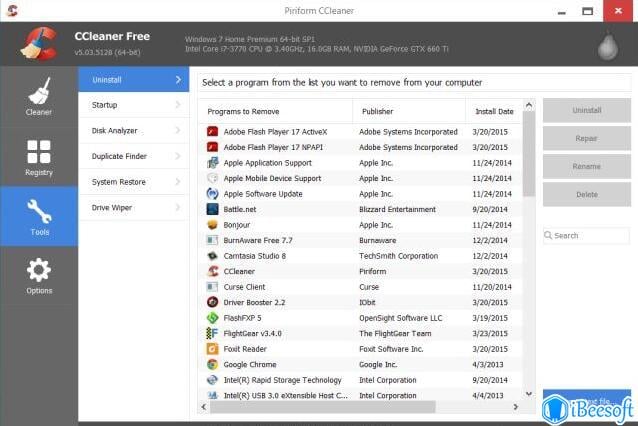Click the Battle.net program icon
638x426 pixels.
point(212,209)
